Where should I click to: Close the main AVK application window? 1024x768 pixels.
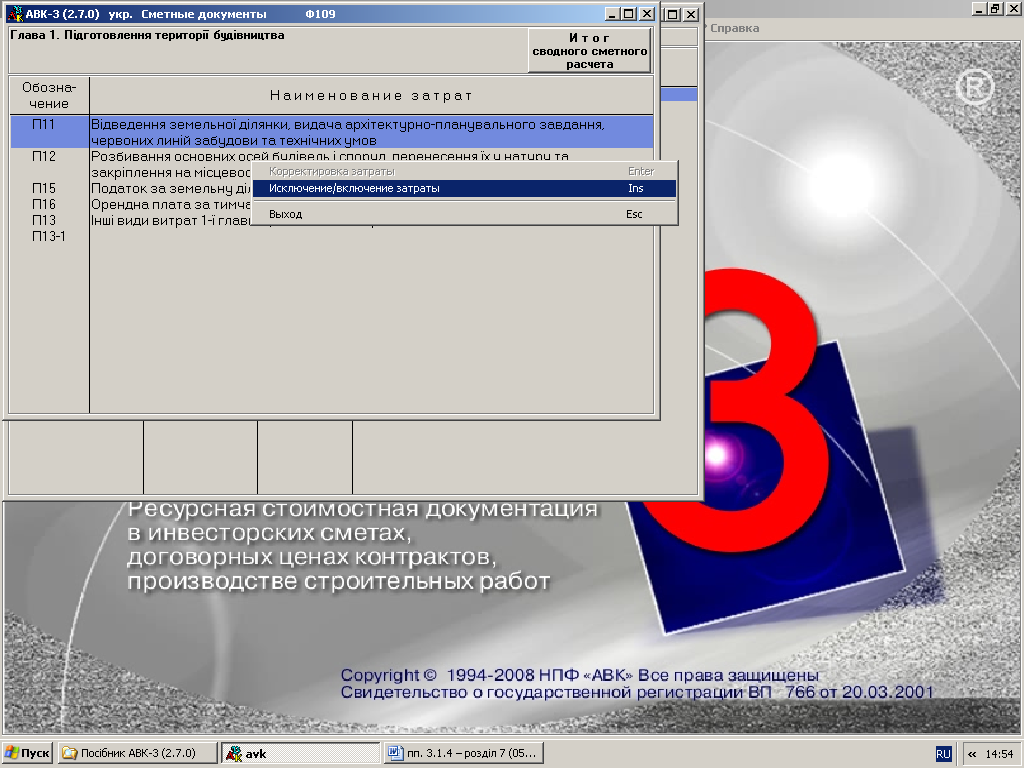coord(1013,8)
